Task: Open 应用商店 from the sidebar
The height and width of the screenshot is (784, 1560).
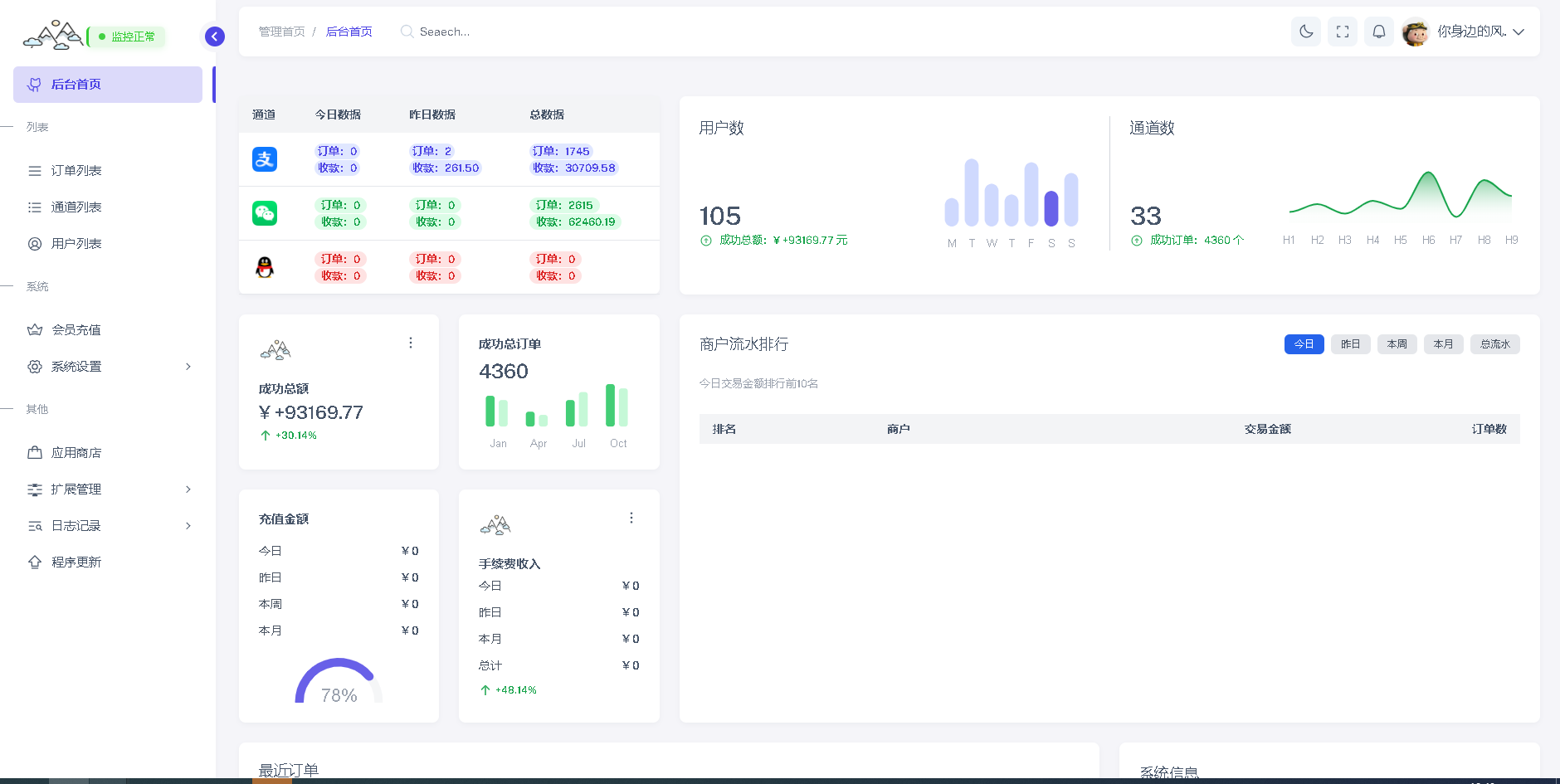Action: click(x=76, y=453)
